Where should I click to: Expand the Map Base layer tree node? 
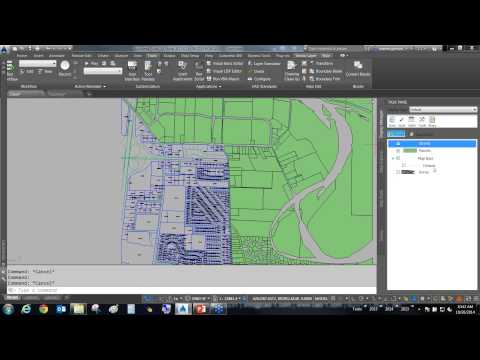click(x=393, y=158)
